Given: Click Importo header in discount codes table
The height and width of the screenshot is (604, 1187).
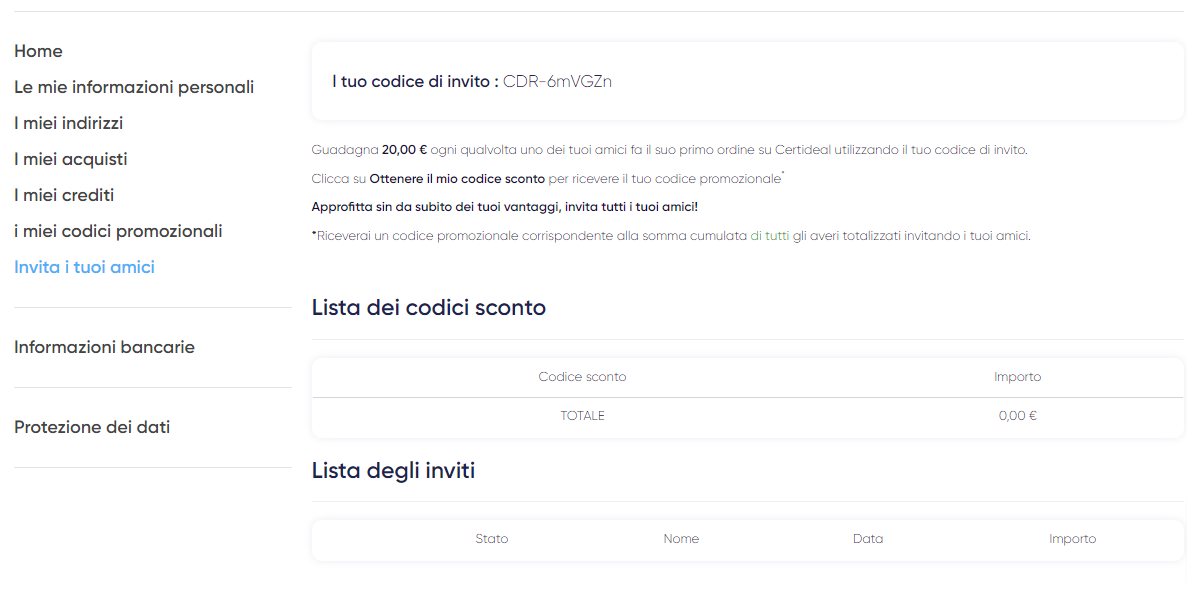Looking at the screenshot, I should pyautogui.click(x=1017, y=377).
